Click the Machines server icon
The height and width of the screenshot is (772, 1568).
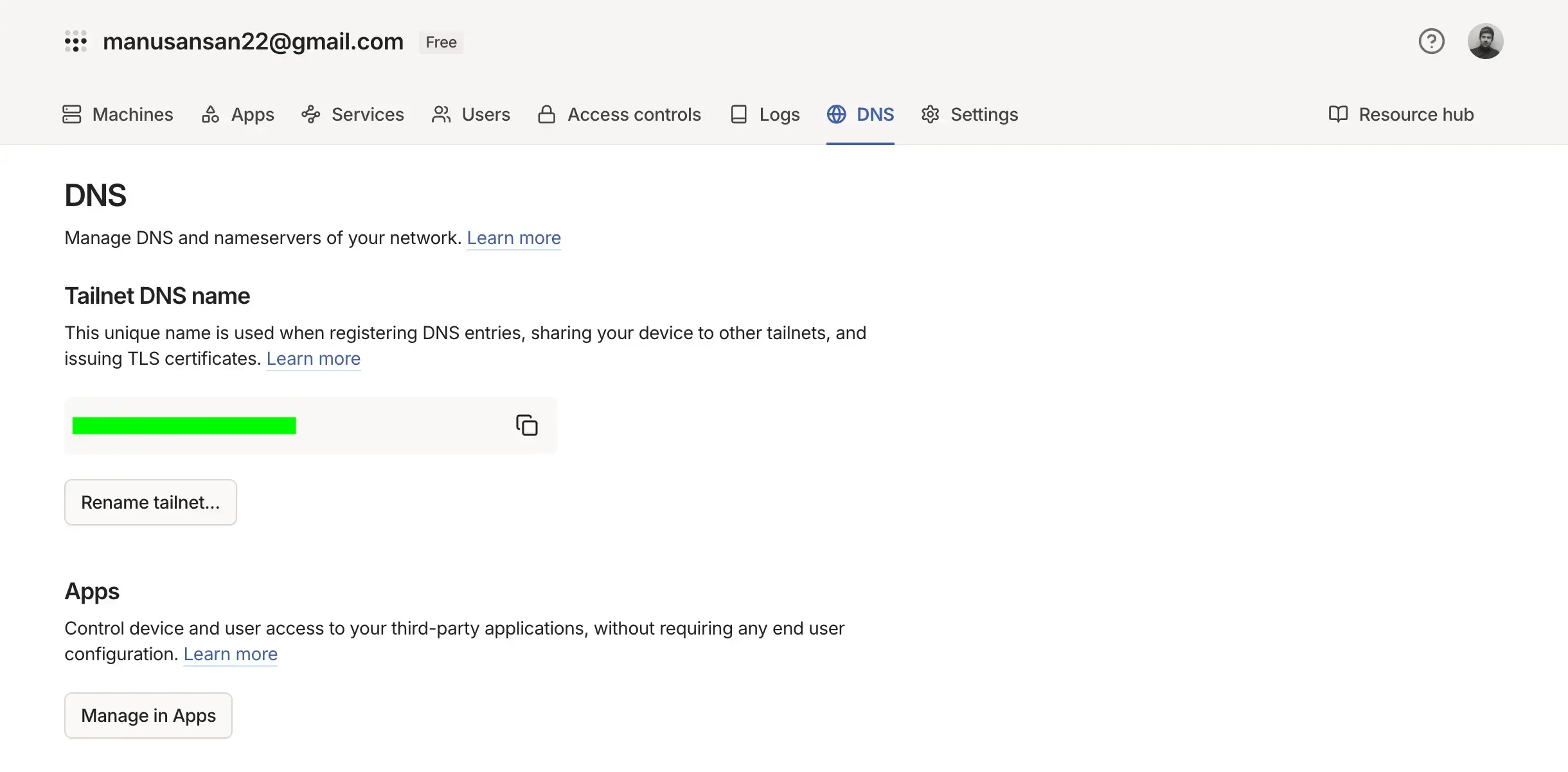click(x=72, y=114)
